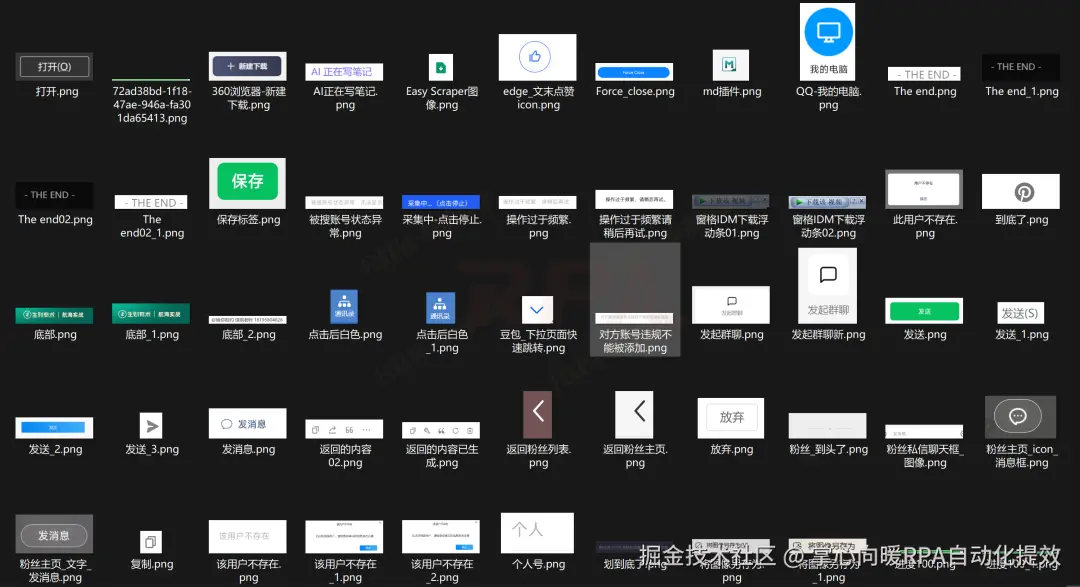Viewport: 1080px width, 587px height.
Task: Select the 360浏览器-新建下载.png thumbnail
Action: pyautogui.click(x=247, y=66)
